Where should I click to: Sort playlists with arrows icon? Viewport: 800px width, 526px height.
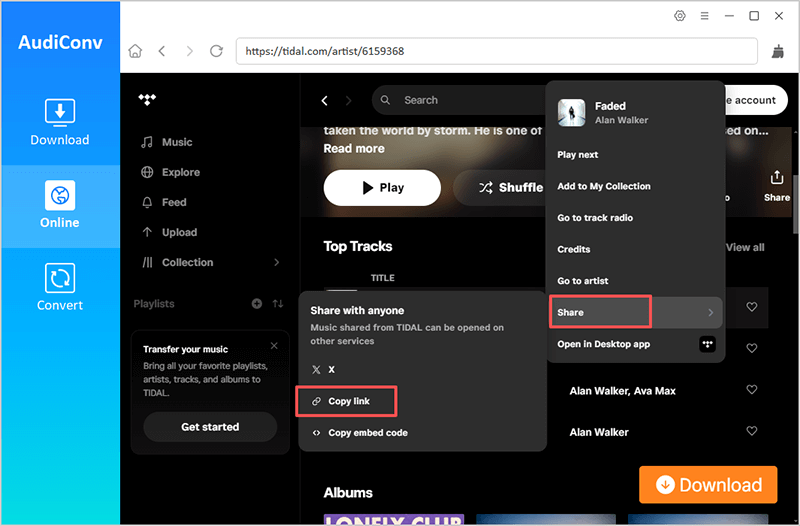278,304
